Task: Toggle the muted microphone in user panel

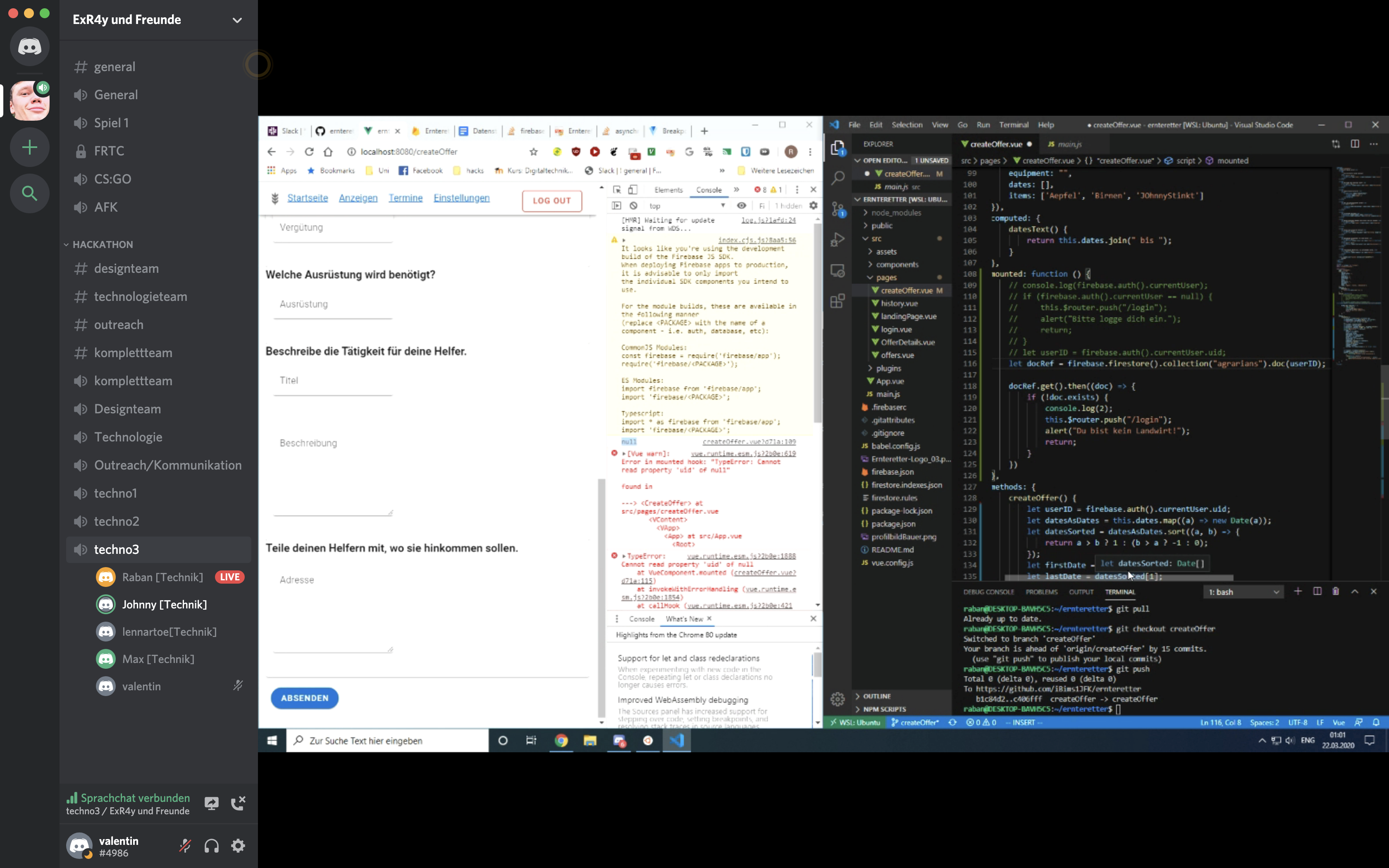Action: (185, 846)
